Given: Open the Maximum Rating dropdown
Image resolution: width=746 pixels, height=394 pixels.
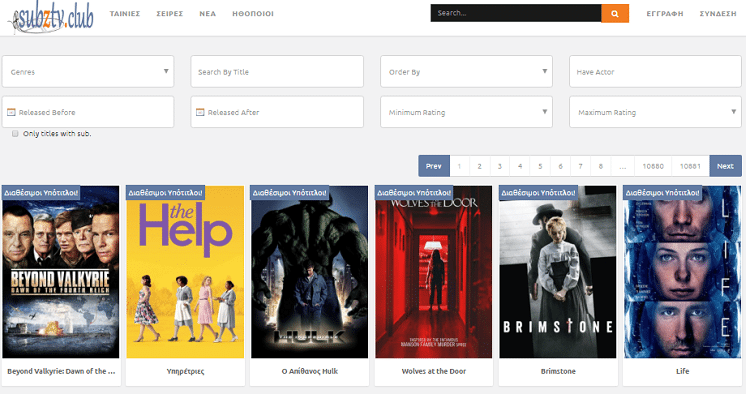Looking at the screenshot, I should [x=655, y=112].
